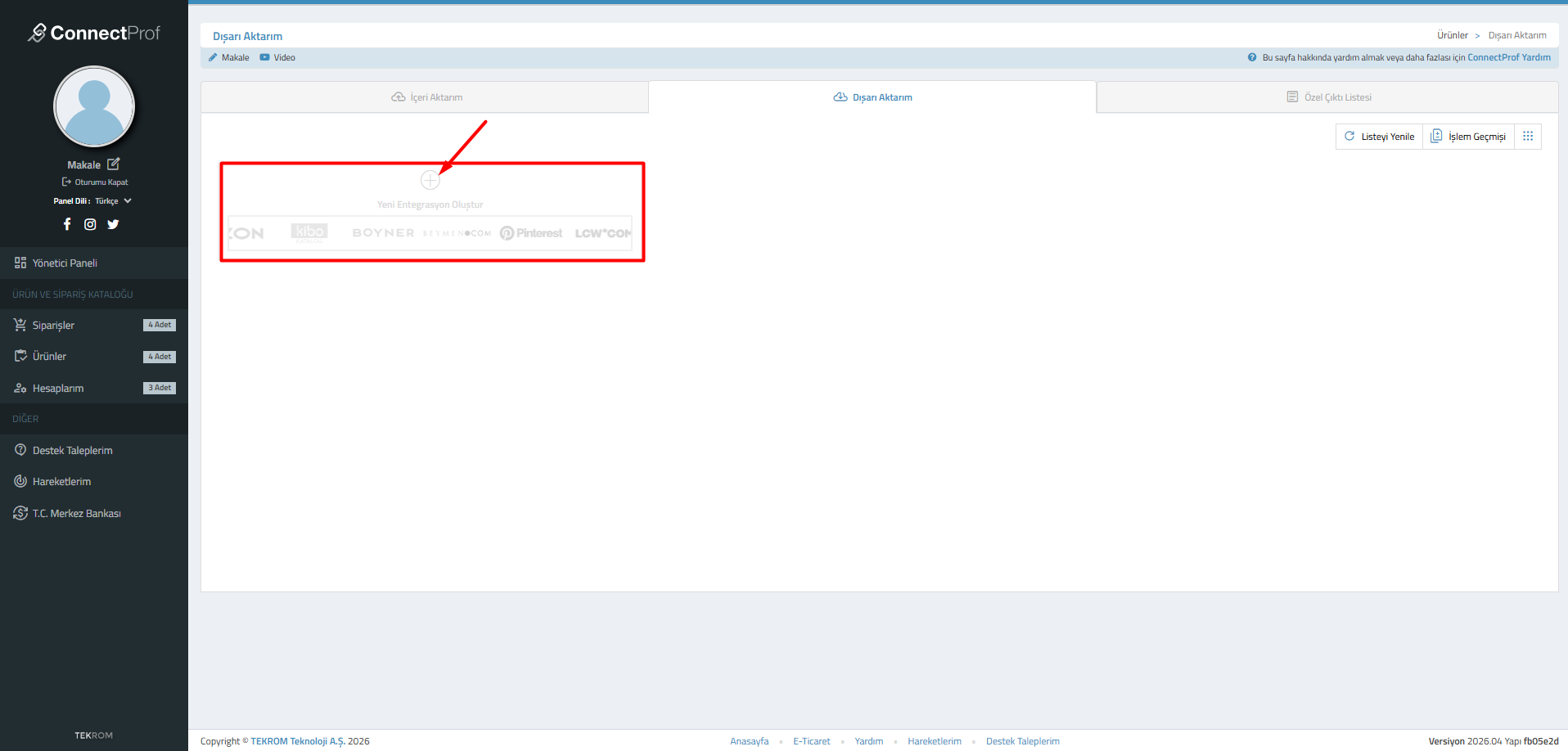The height and width of the screenshot is (751, 1568).
Task: Click the plus icon to create new integration
Action: [x=430, y=180]
